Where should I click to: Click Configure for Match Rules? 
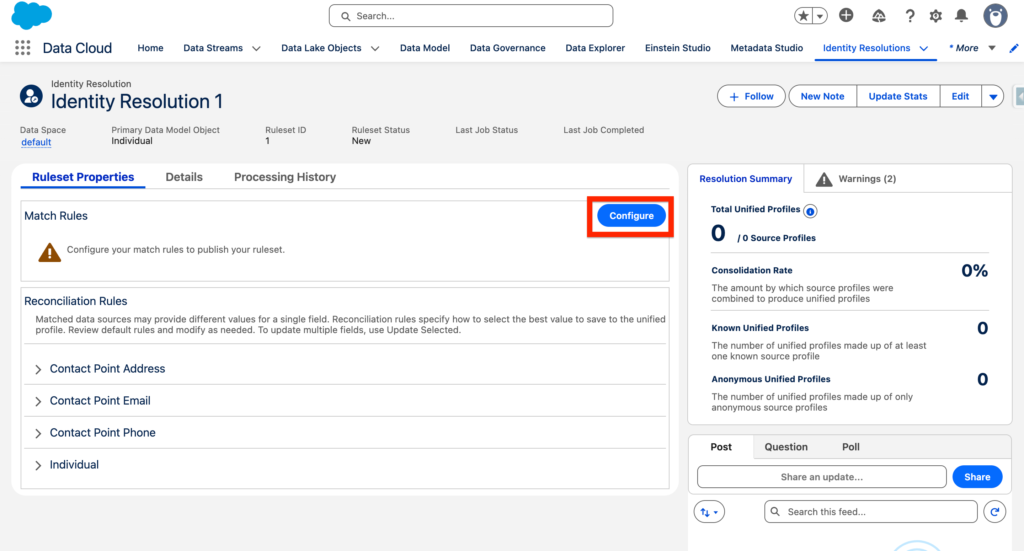[631, 216]
